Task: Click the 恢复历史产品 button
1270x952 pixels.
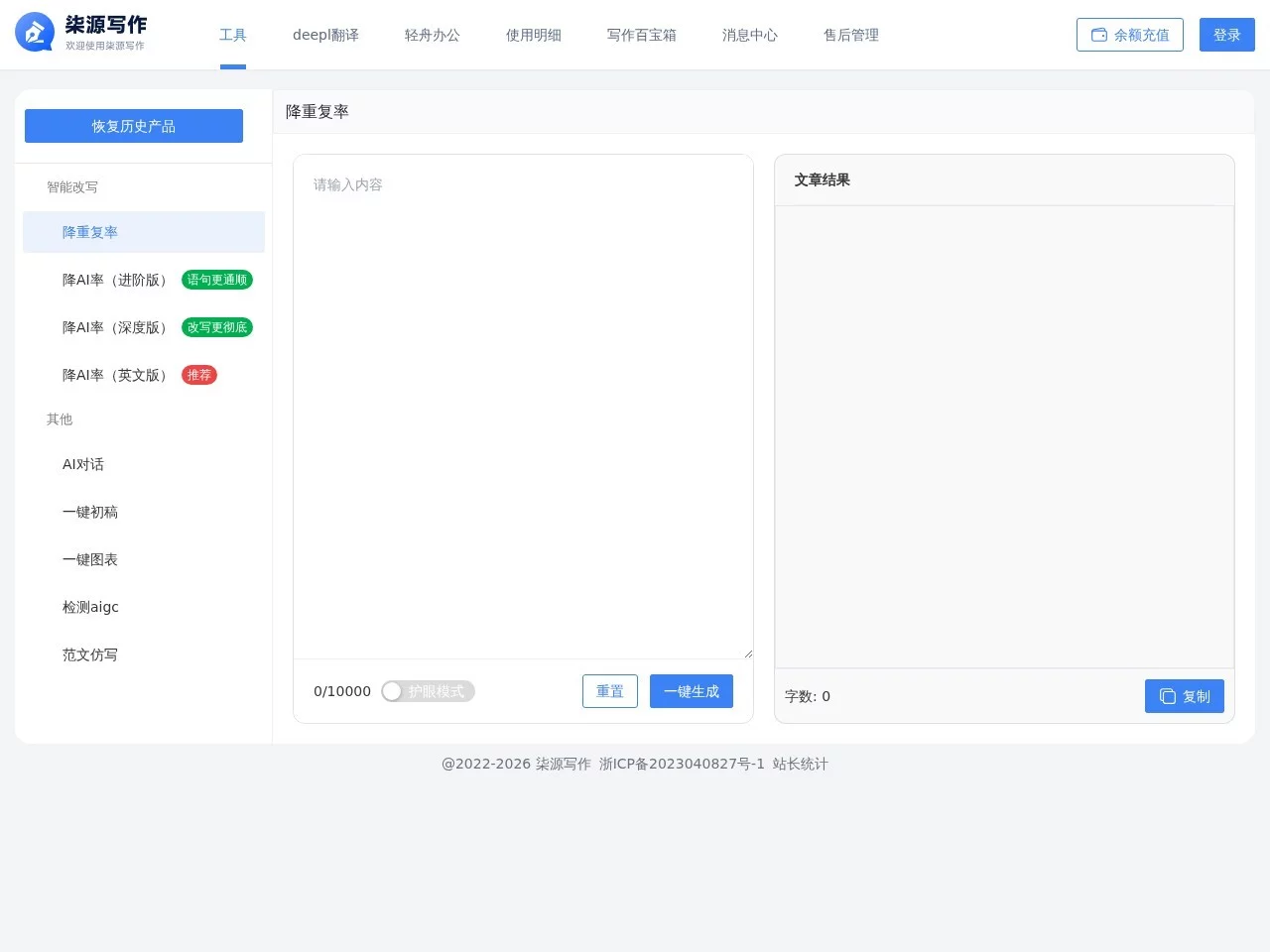Action: (x=134, y=126)
